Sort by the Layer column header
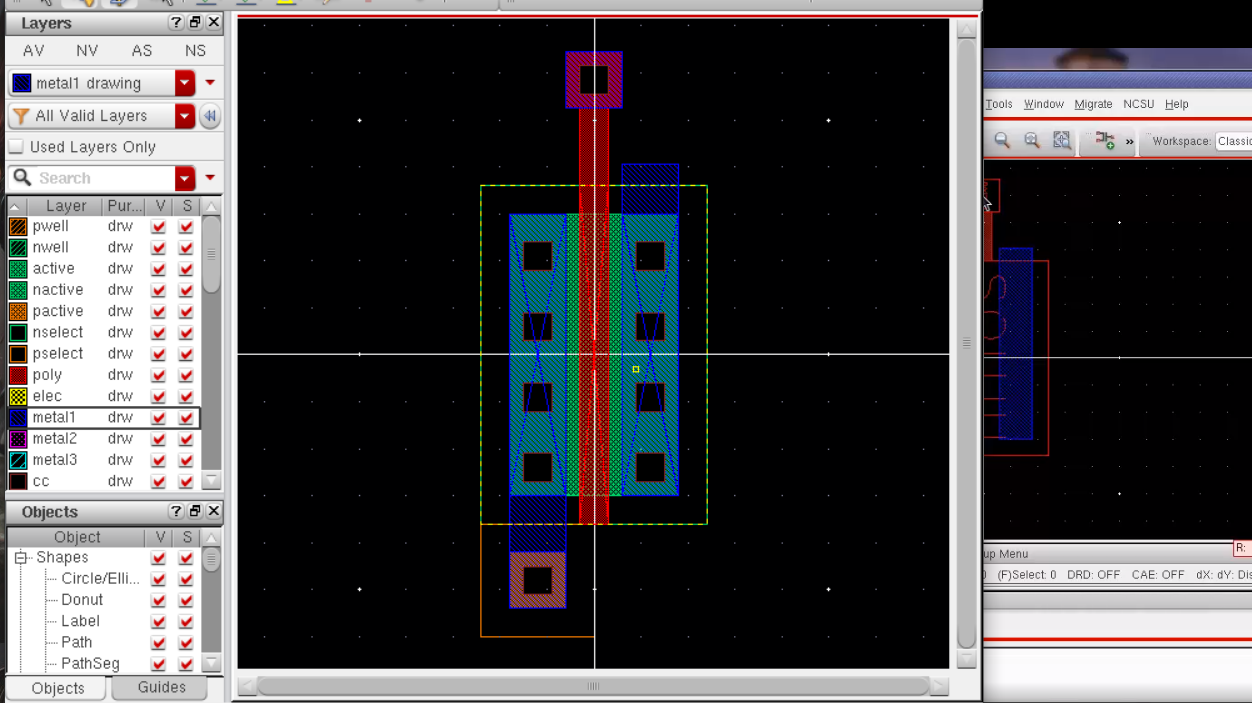The width and height of the screenshot is (1252, 703). pyautogui.click(x=65, y=206)
